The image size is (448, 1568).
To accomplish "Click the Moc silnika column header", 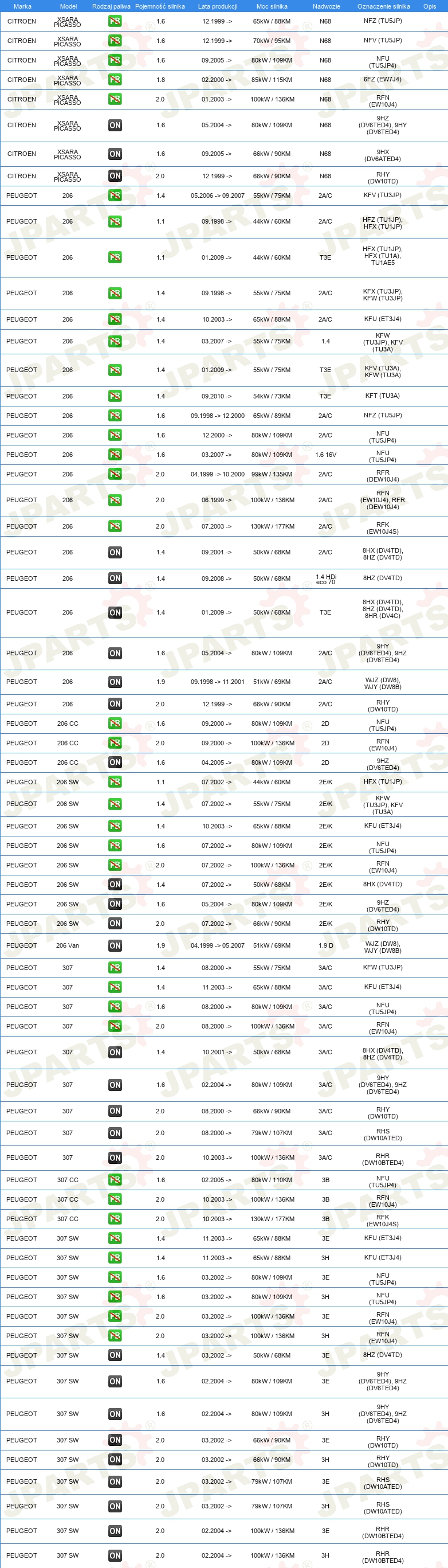I will click(272, 6).
